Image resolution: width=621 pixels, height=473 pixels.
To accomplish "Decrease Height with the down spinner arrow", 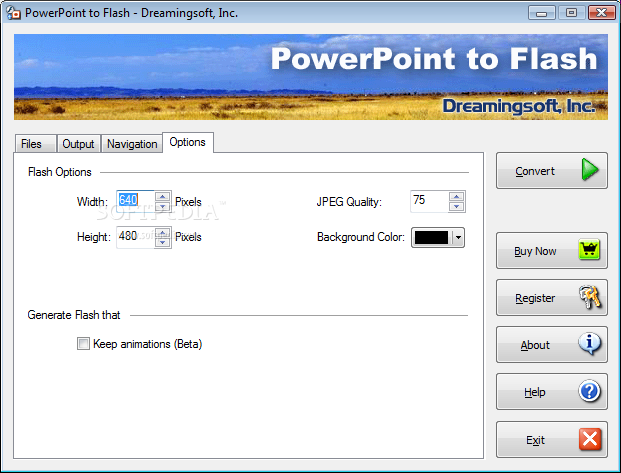I will pos(162,242).
